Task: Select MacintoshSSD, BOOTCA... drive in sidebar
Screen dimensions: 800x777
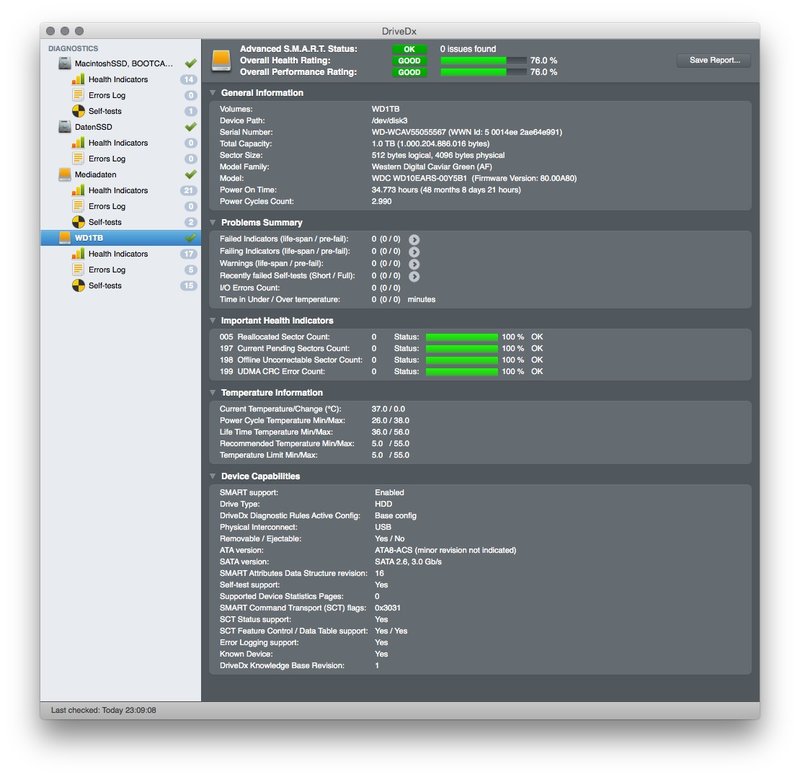Action: coord(120,63)
